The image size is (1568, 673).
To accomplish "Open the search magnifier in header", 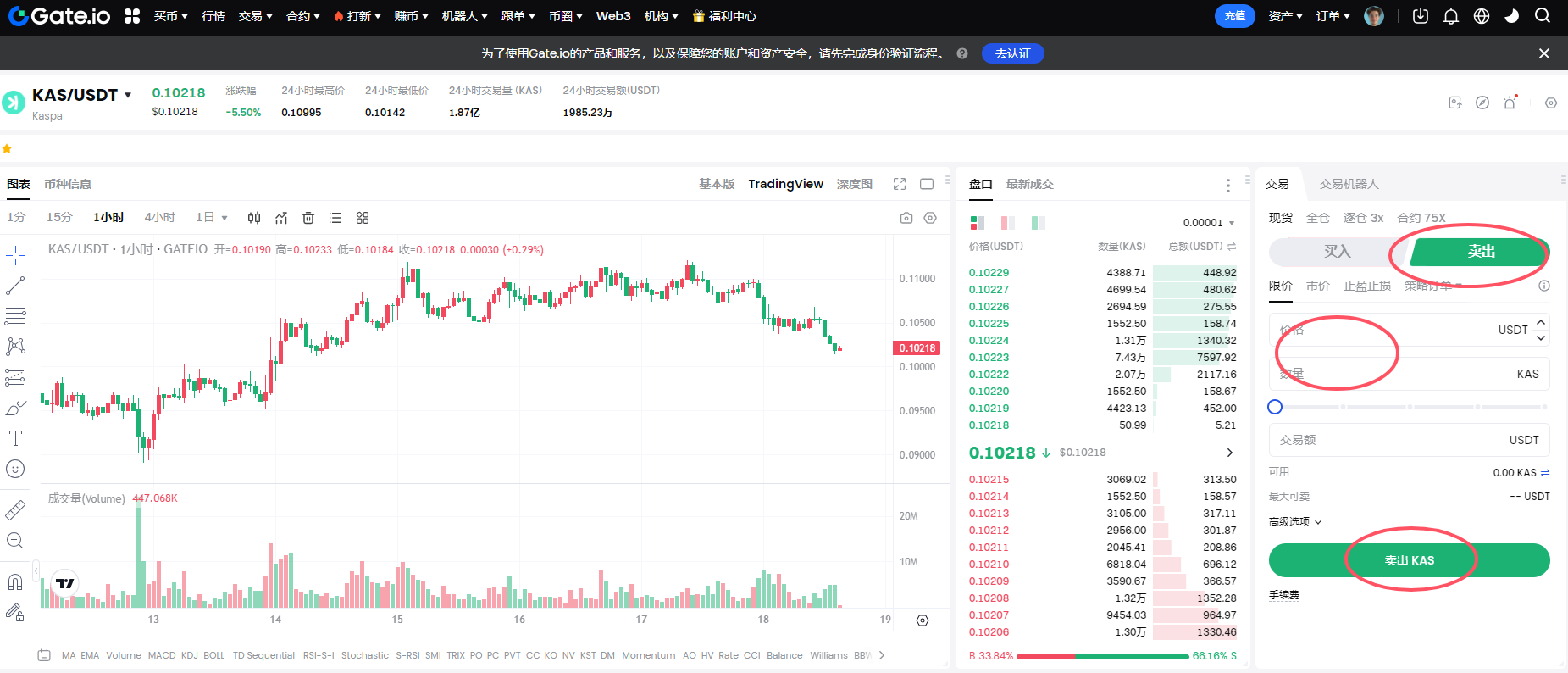I will point(1543,16).
